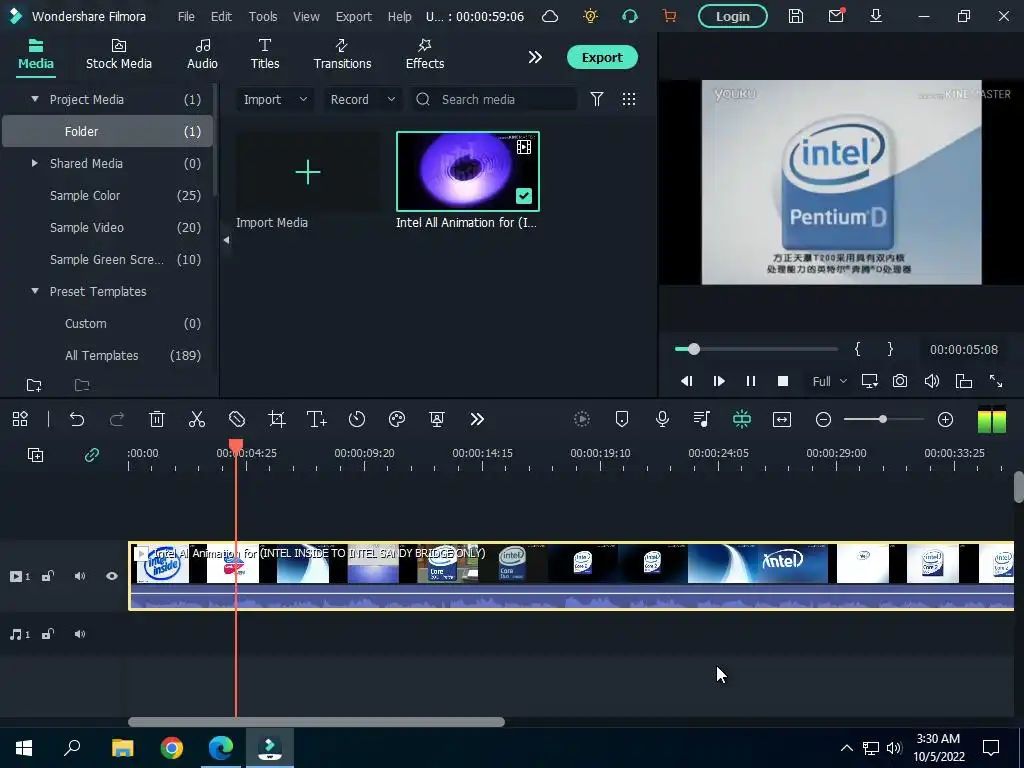1024x768 pixels.
Task: Click the green screen portrait icon
Action: pos(437,419)
